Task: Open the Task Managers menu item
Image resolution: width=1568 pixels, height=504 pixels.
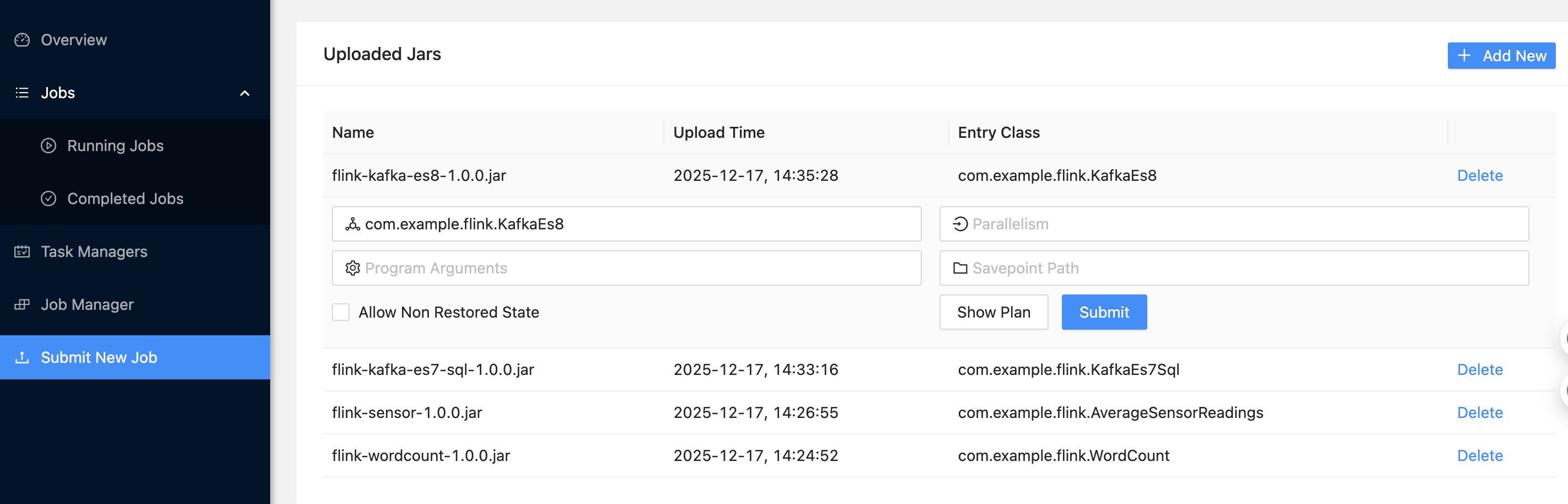Action: tap(94, 252)
